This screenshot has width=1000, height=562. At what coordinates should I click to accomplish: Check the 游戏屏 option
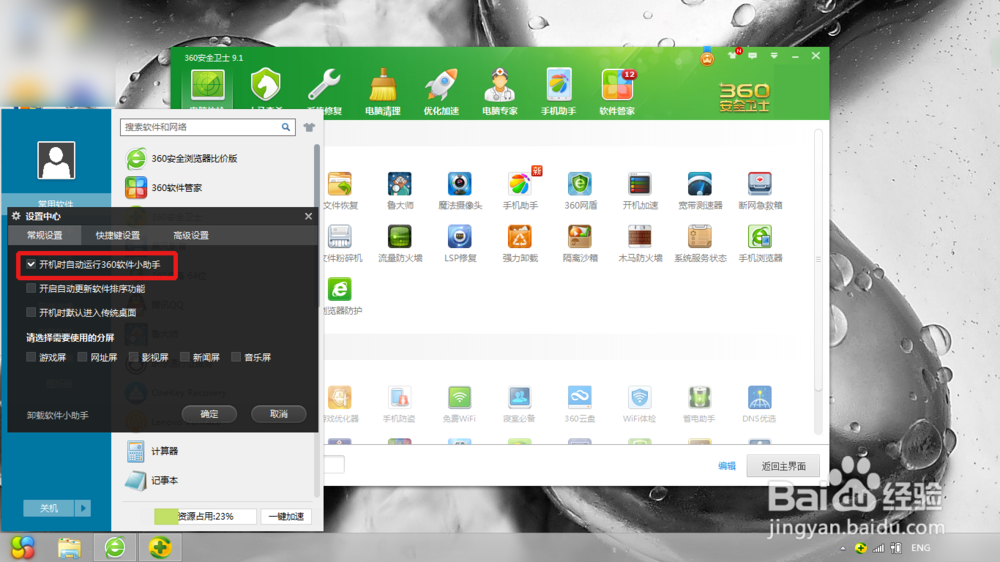[31, 357]
